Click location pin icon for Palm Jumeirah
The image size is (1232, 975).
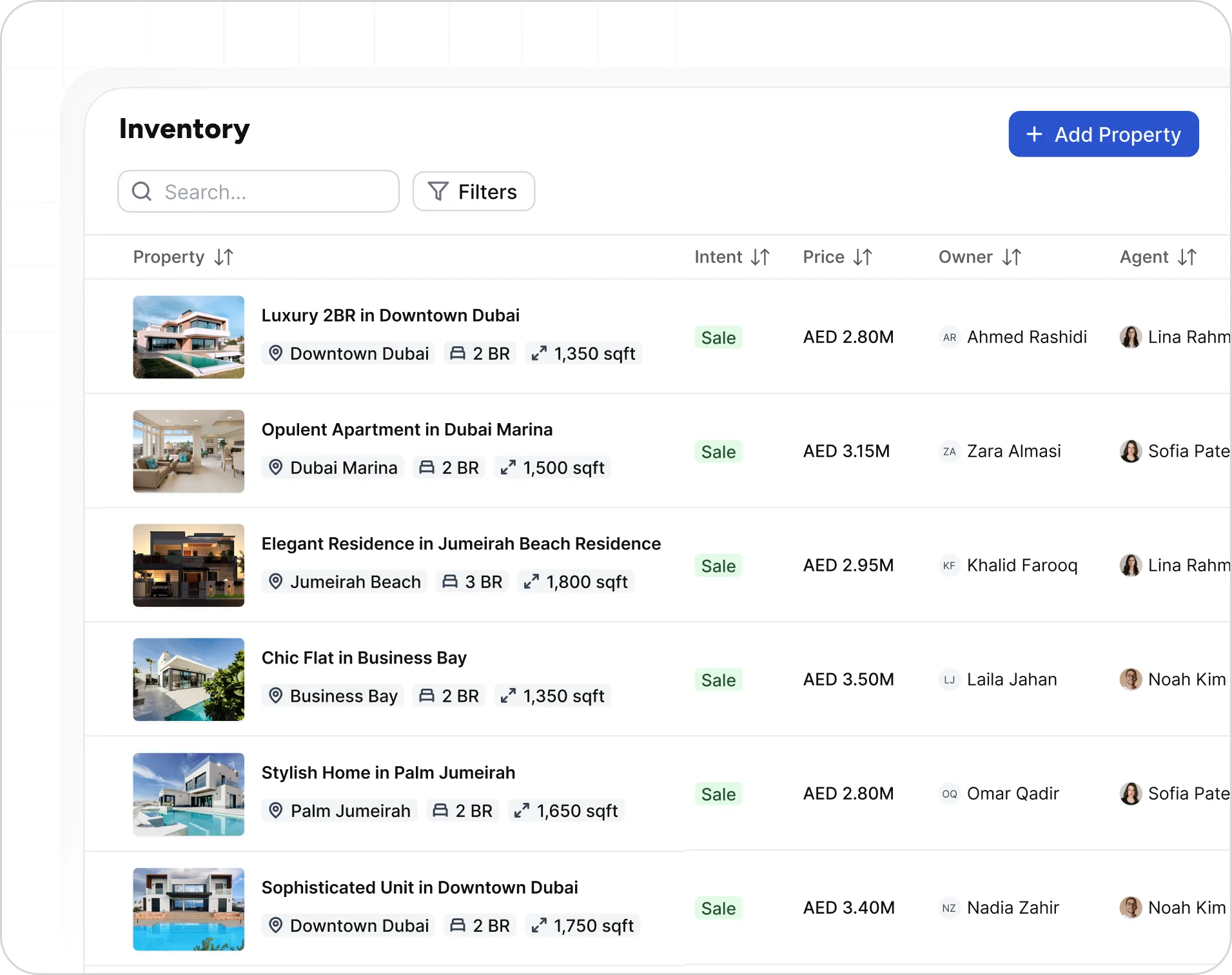coord(276,811)
